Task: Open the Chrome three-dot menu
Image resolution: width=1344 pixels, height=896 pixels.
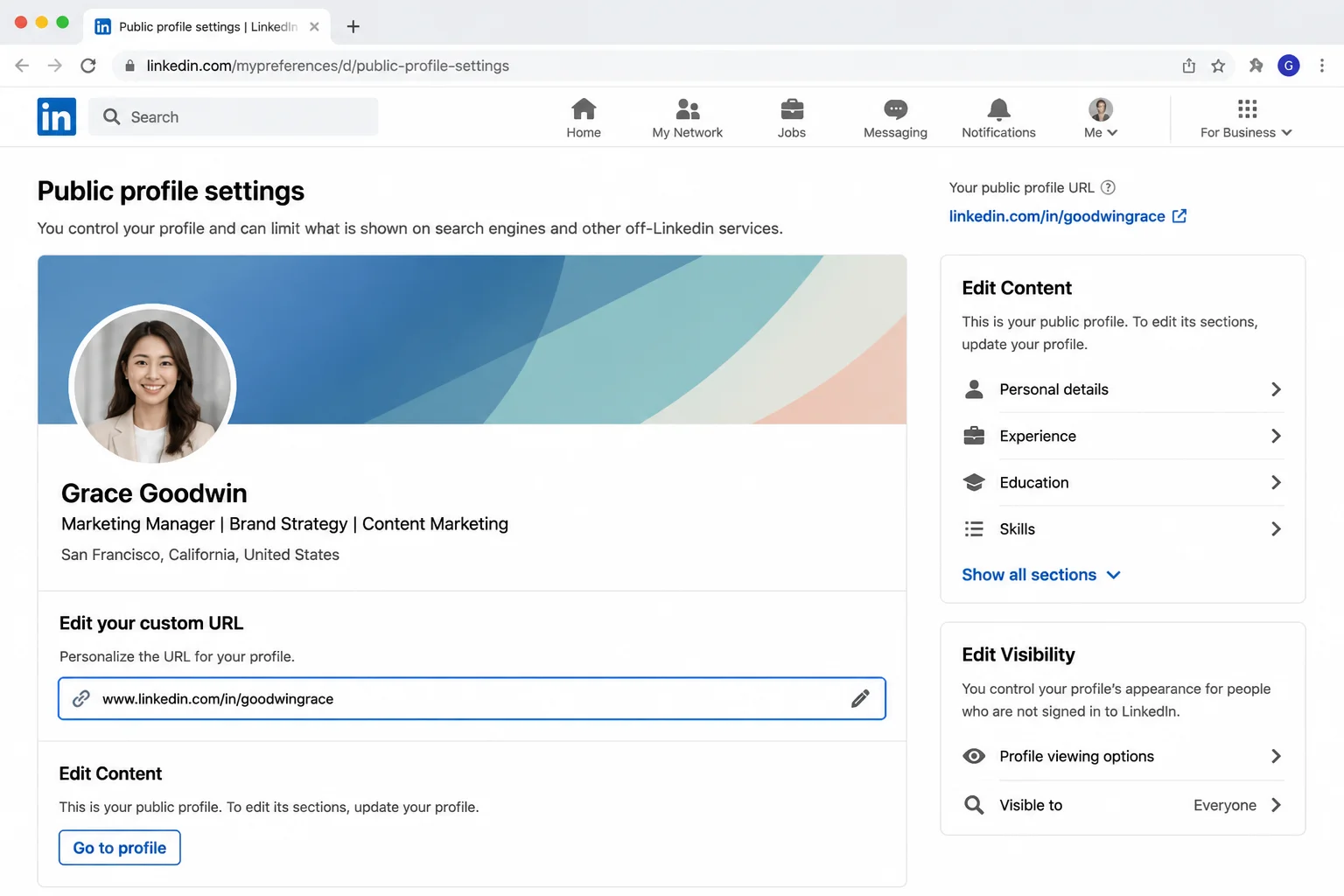Action: (1322, 66)
